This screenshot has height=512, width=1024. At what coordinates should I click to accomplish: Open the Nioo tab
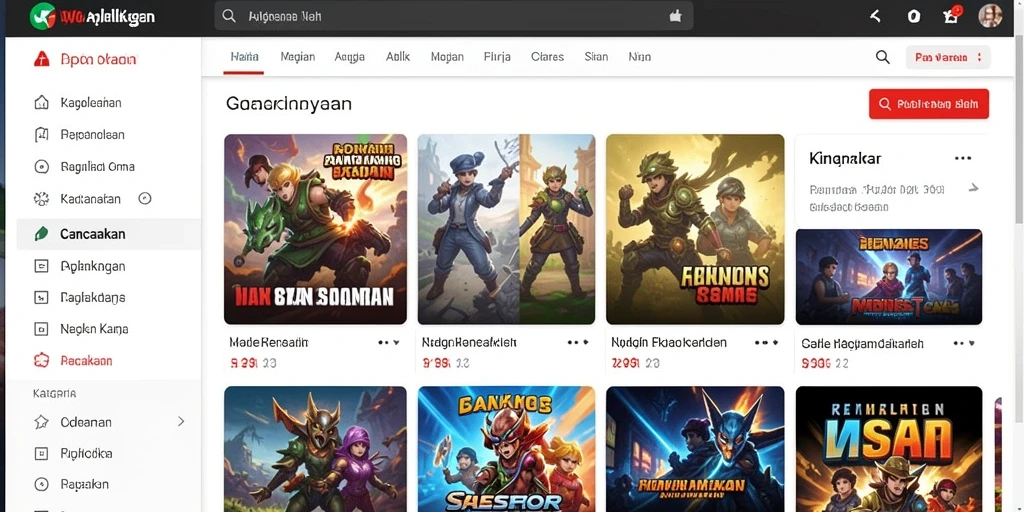pyautogui.click(x=639, y=57)
